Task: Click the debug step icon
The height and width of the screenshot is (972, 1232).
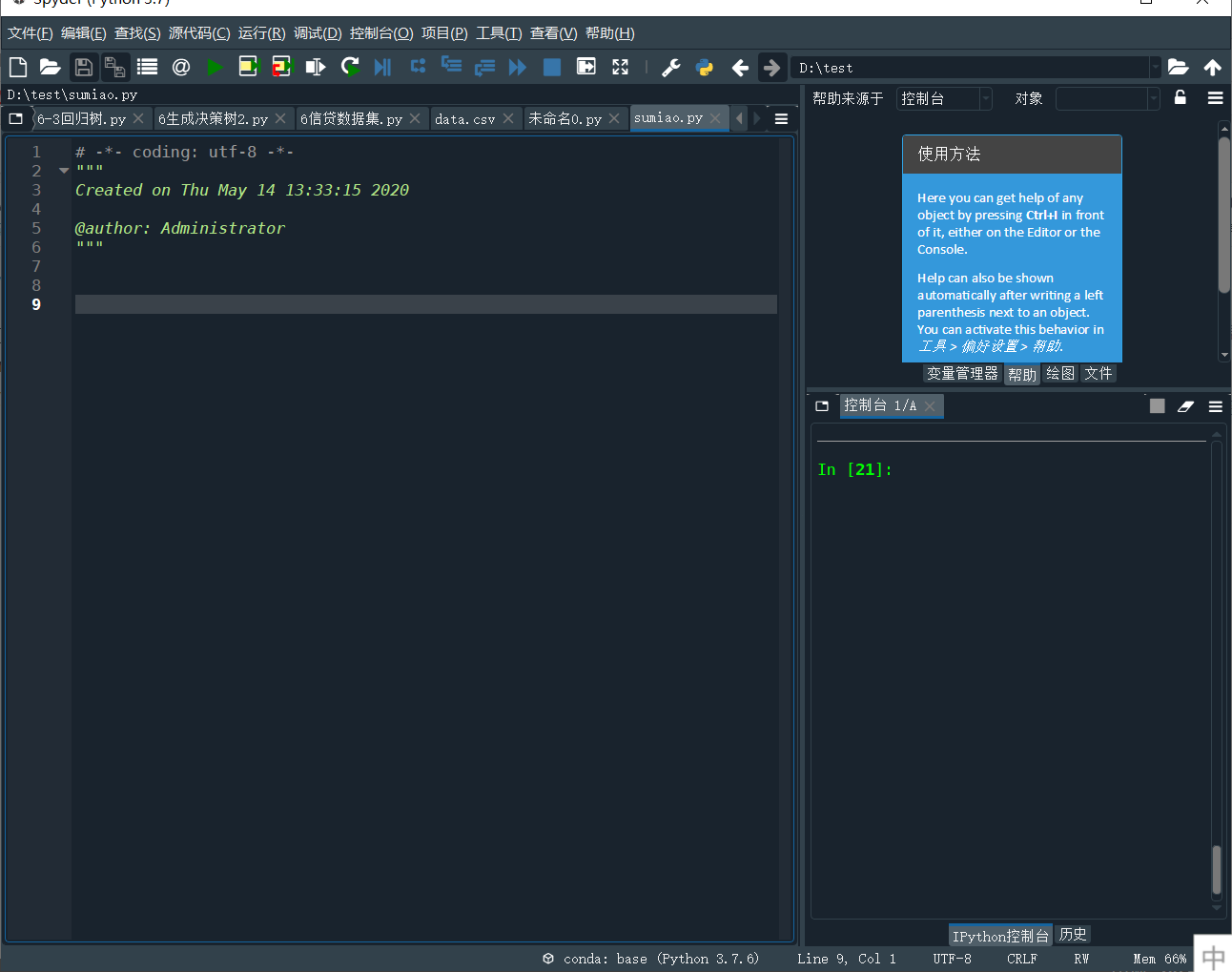Action: 418,67
